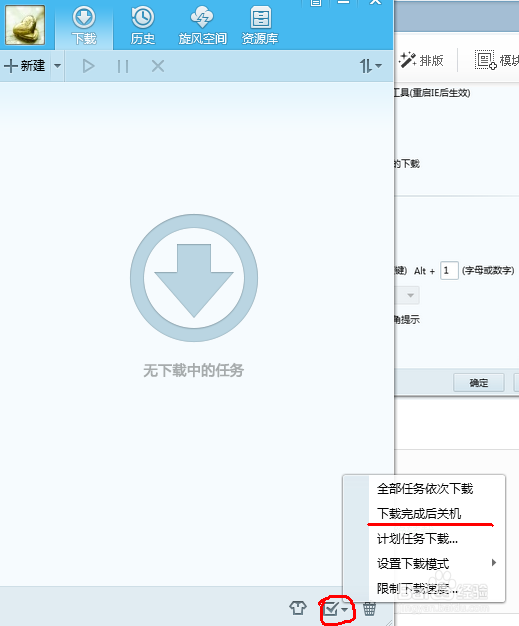Delete task with the X toolbar icon
The width and height of the screenshot is (519, 626).
pyautogui.click(x=158, y=66)
